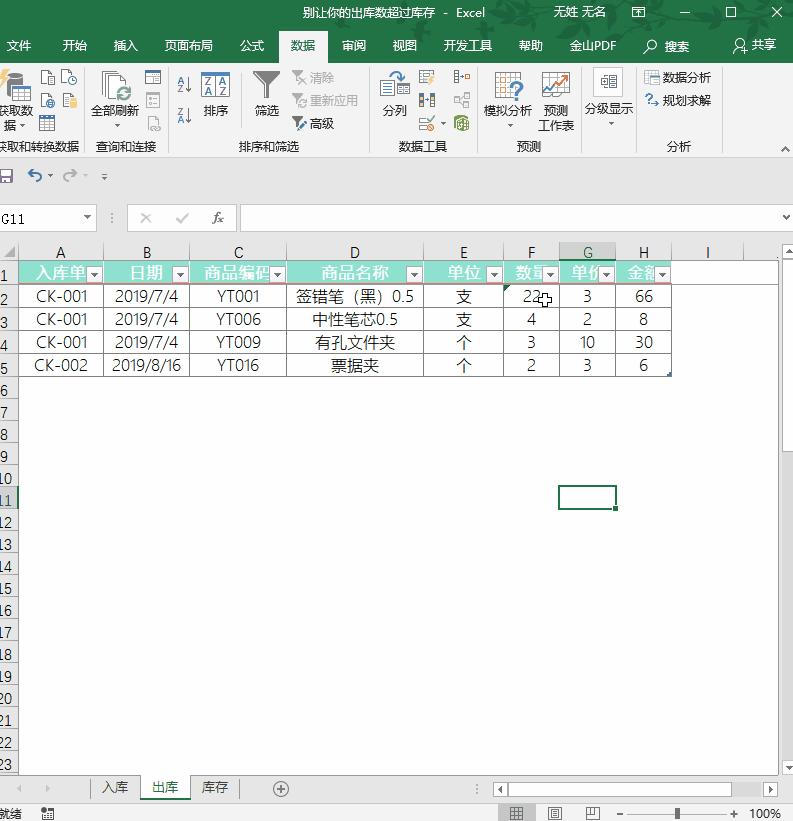Switch to the 公式 (Formulas) tab
Viewport: 793px width, 821px height.
tap(252, 46)
